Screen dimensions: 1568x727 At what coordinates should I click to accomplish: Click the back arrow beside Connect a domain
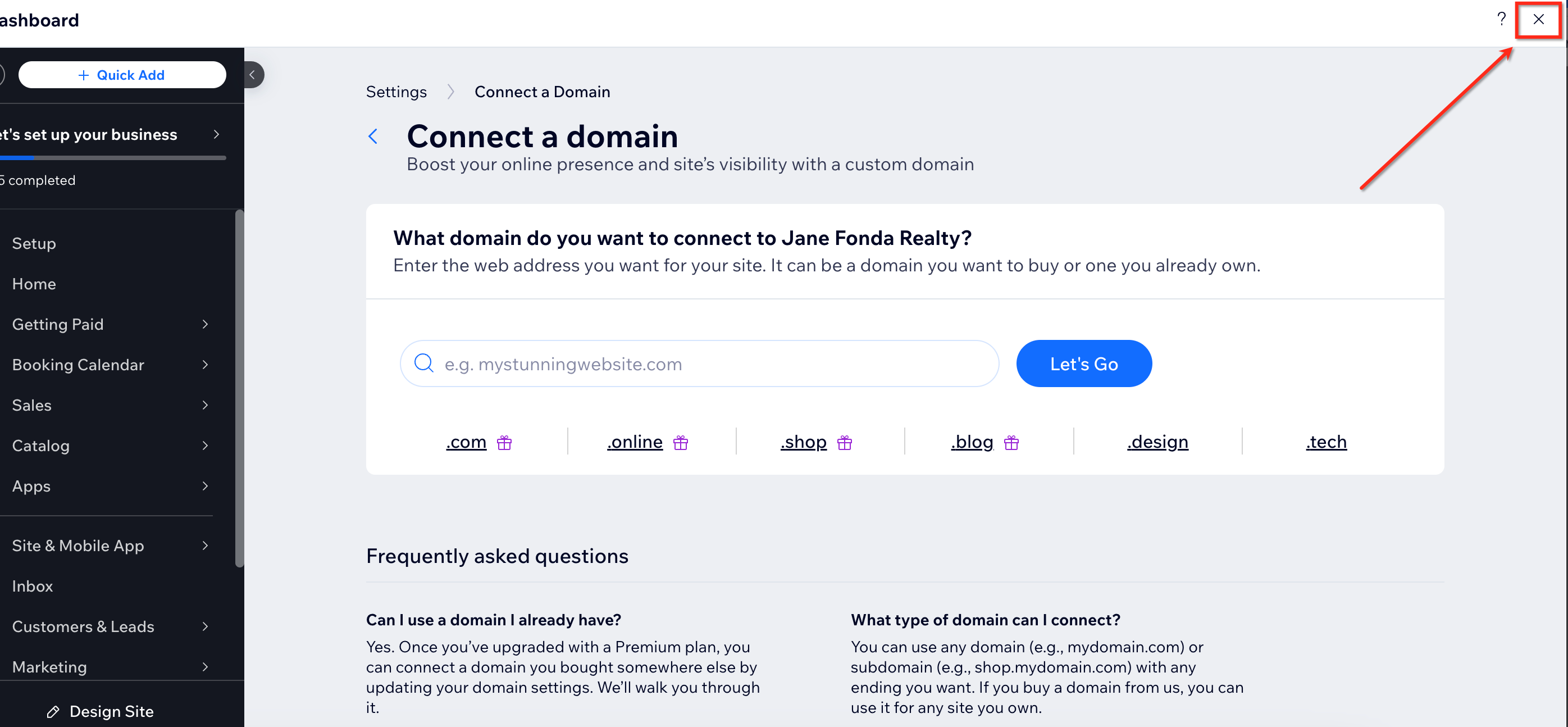(373, 137)
